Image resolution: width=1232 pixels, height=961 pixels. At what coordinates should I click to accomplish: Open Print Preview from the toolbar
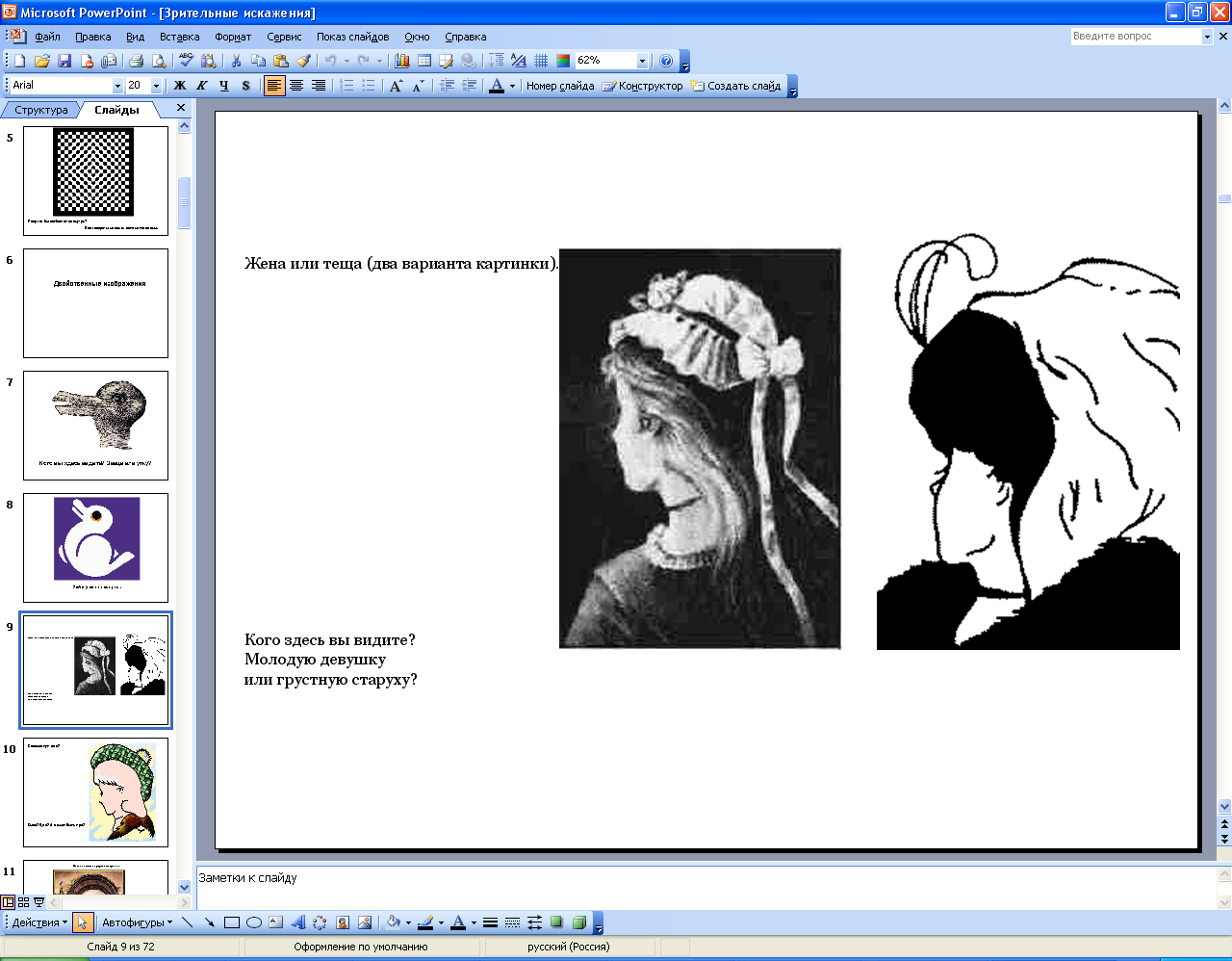(159, 61)
